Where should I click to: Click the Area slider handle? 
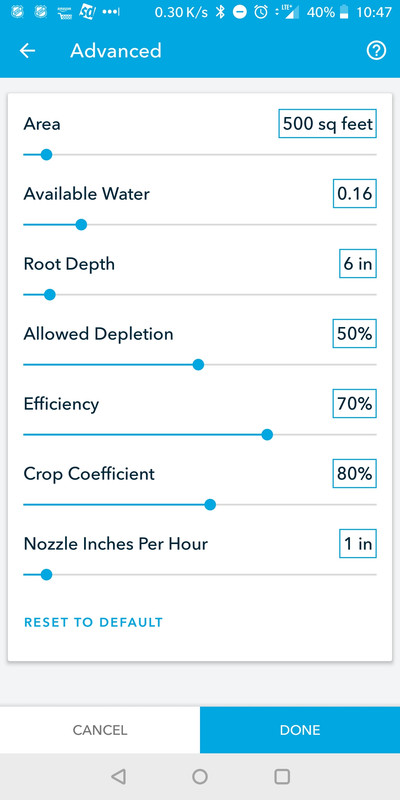46,155
